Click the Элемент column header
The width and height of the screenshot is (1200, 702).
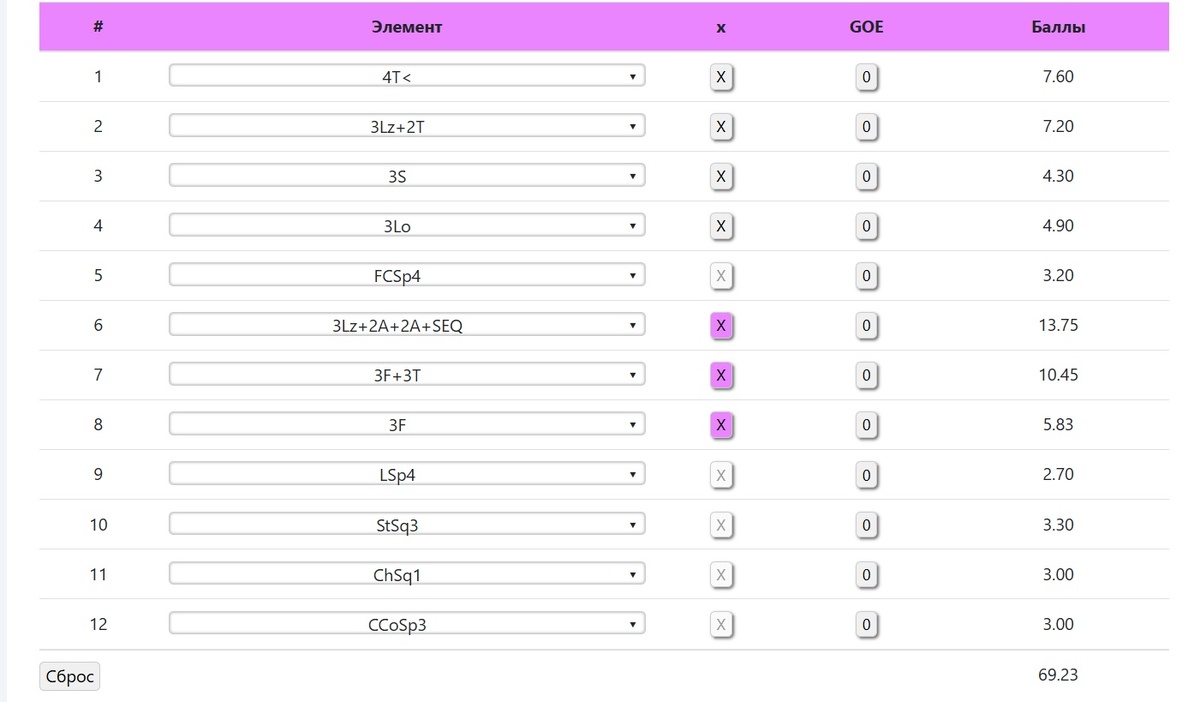click(407, 27)
